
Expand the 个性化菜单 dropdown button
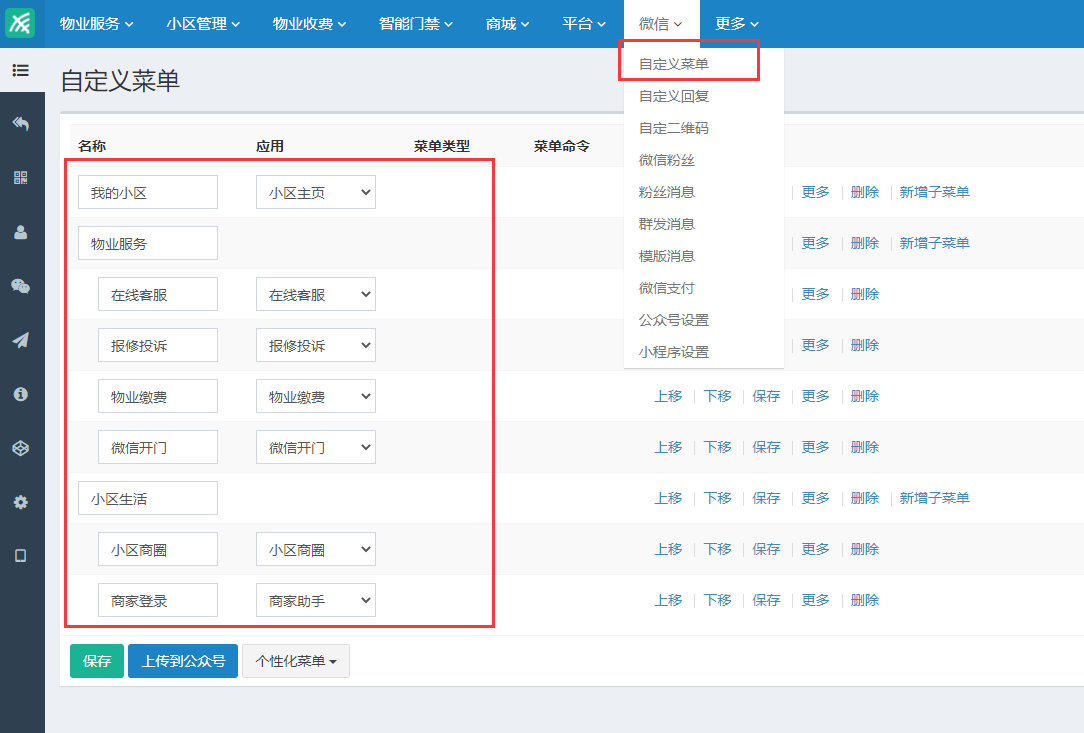[295, 661]
